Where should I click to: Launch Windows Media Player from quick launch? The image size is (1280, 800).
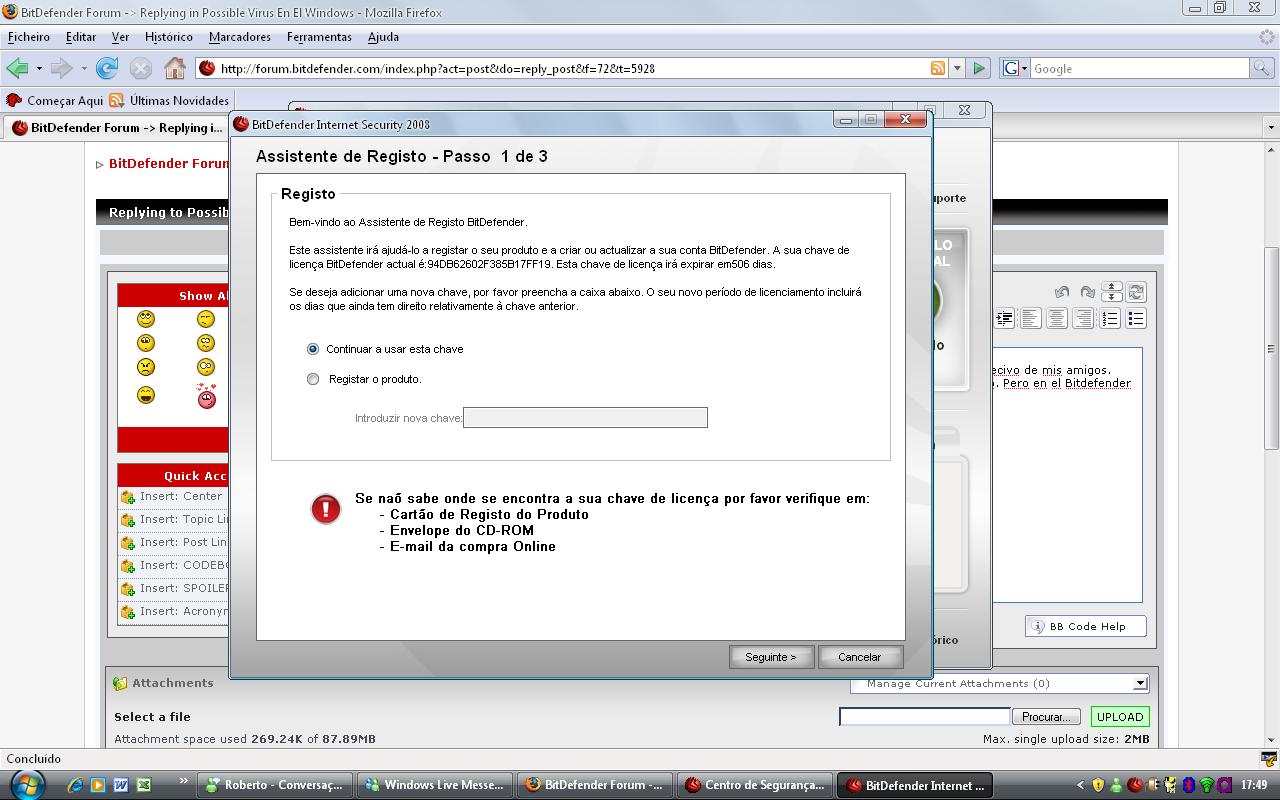98,785
